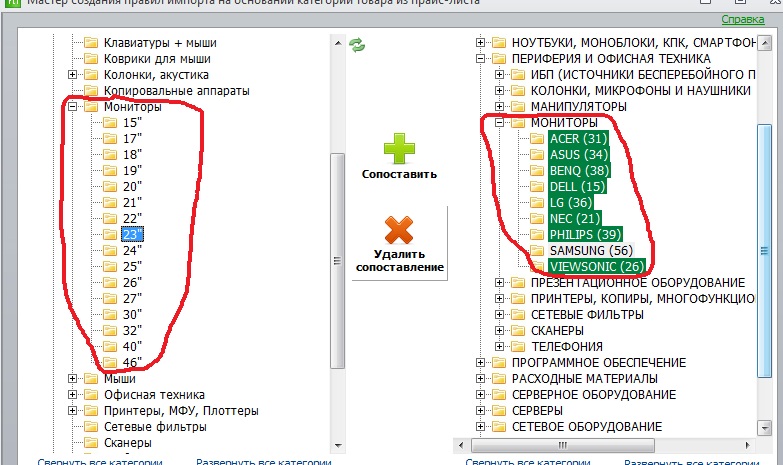The image size is (783, 465).
Task: Select Клавиатуры + мыши category
Action: [160, 42]
